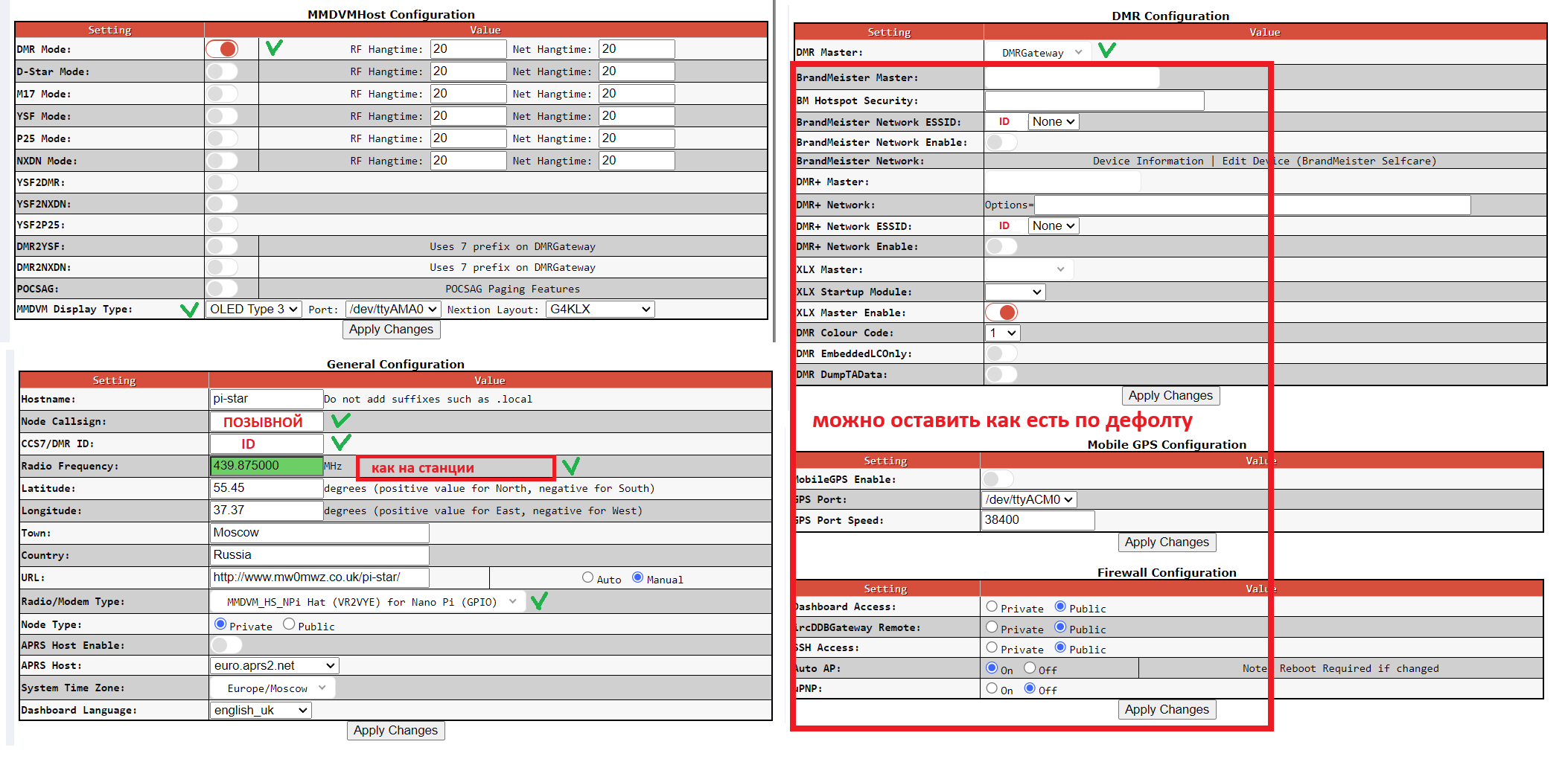Set SSH Access to Private

tap(992, 647)
